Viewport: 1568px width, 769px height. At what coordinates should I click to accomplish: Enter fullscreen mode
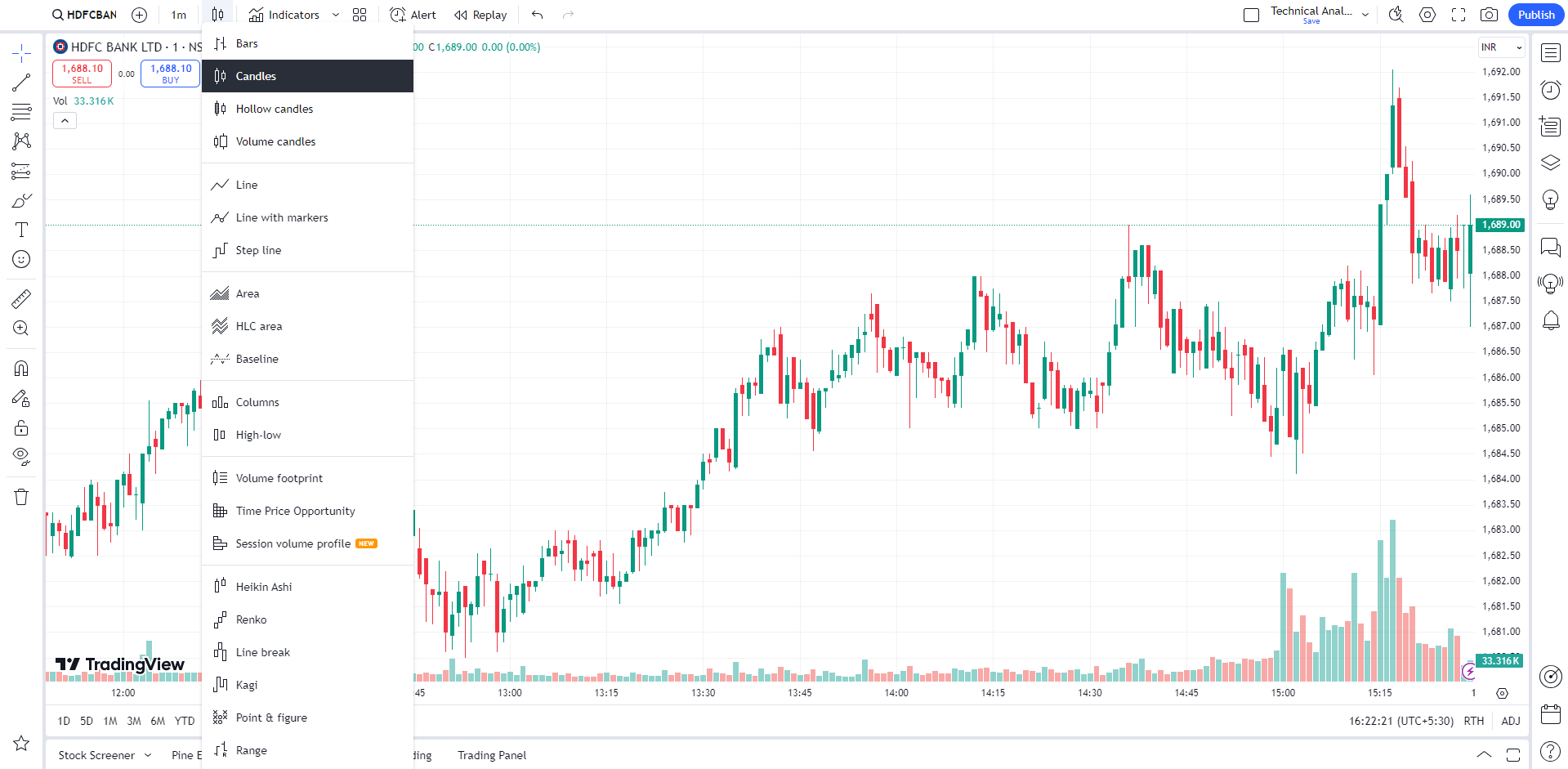coord(1459,15)
